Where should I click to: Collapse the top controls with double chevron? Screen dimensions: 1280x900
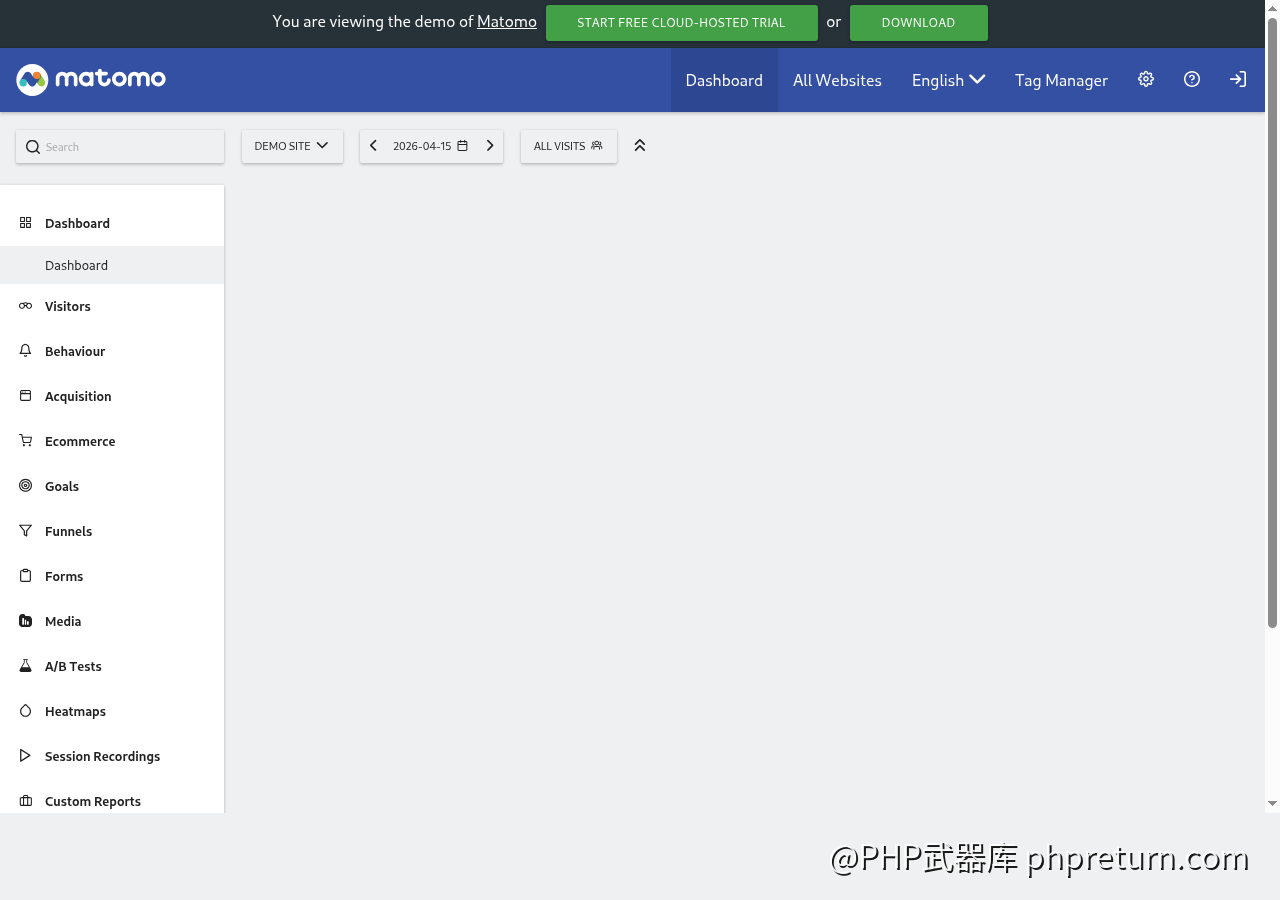(640, 146)
